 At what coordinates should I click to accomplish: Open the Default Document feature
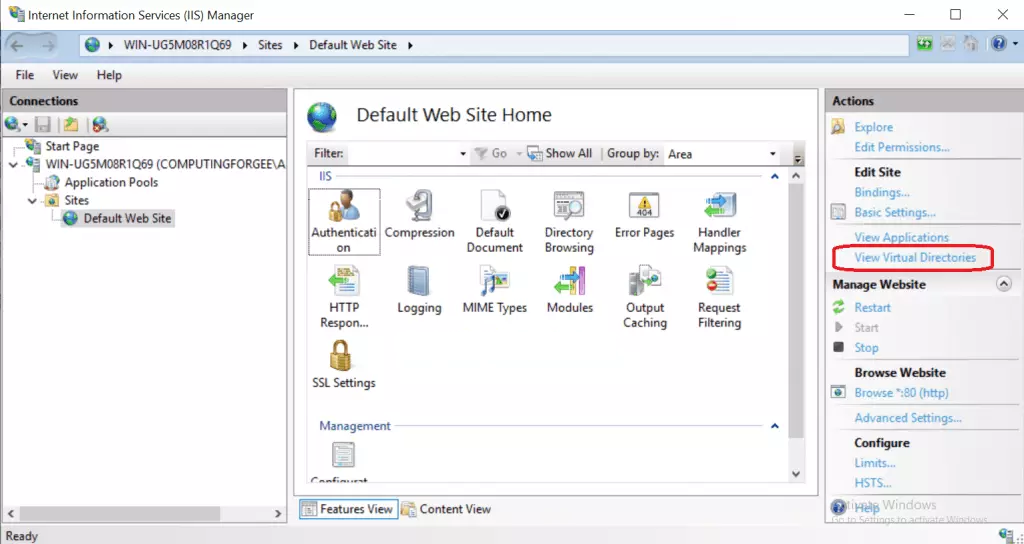tap(494, 221)
